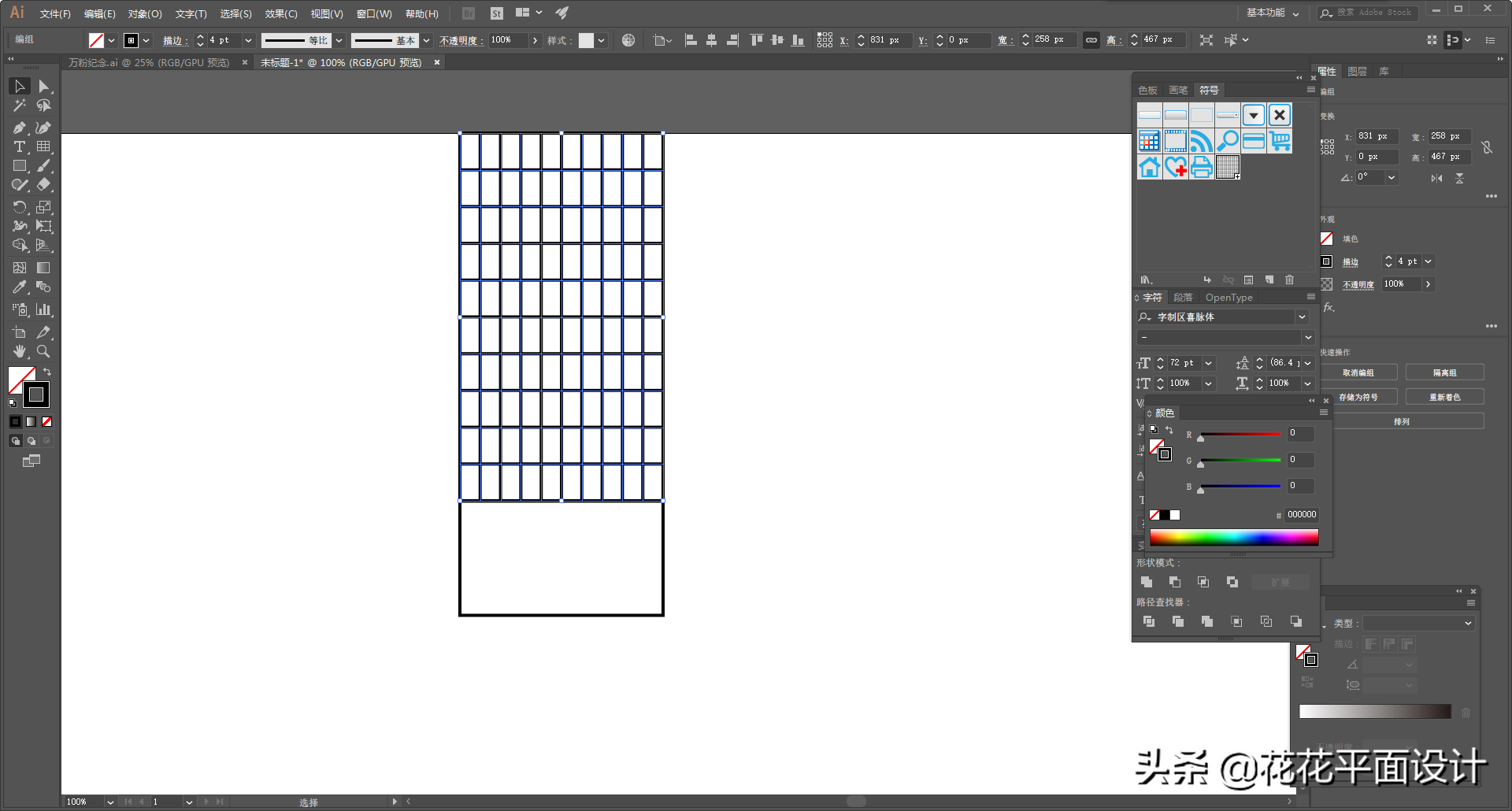Select the Eraser tool
This screenshot has height=811, width=1512.
point(44,185)
